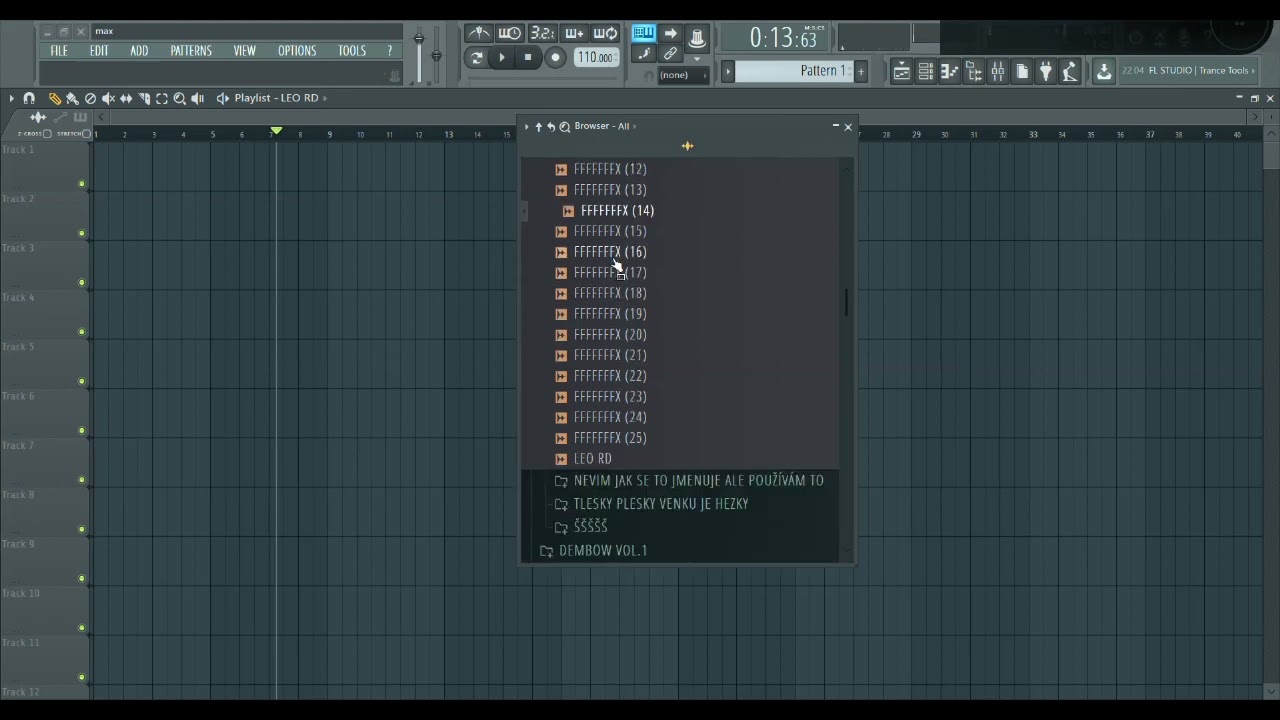Click the wait for input icon

click(x=510, y=34)
